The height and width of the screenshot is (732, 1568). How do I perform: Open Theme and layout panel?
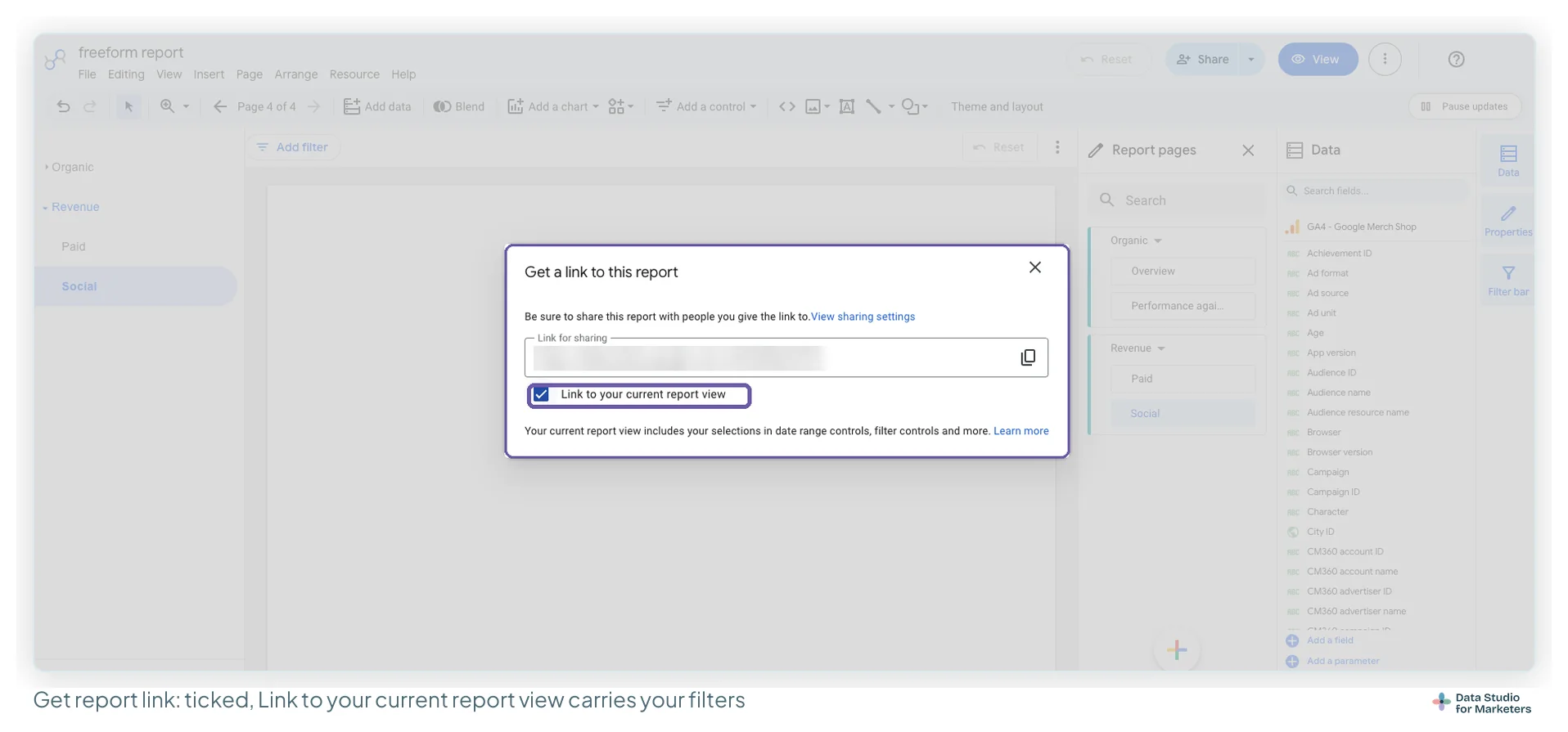coord(997,106)
